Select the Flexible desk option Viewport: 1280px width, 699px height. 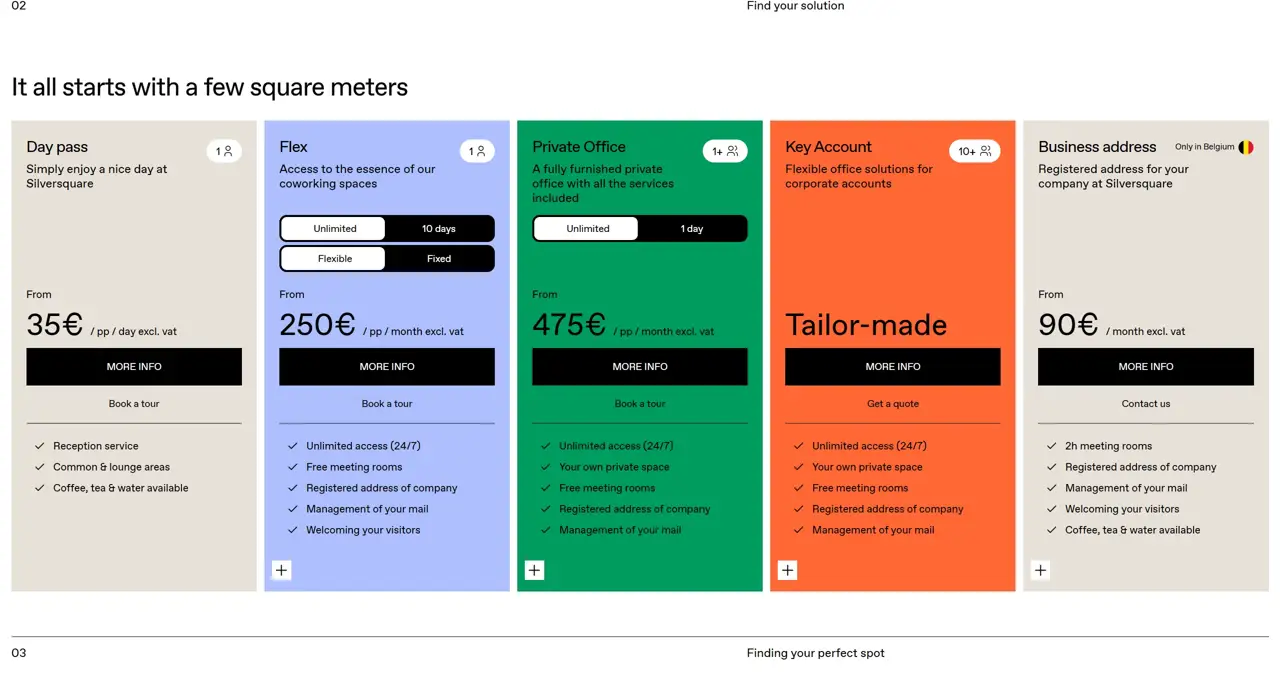pos(334,259)
